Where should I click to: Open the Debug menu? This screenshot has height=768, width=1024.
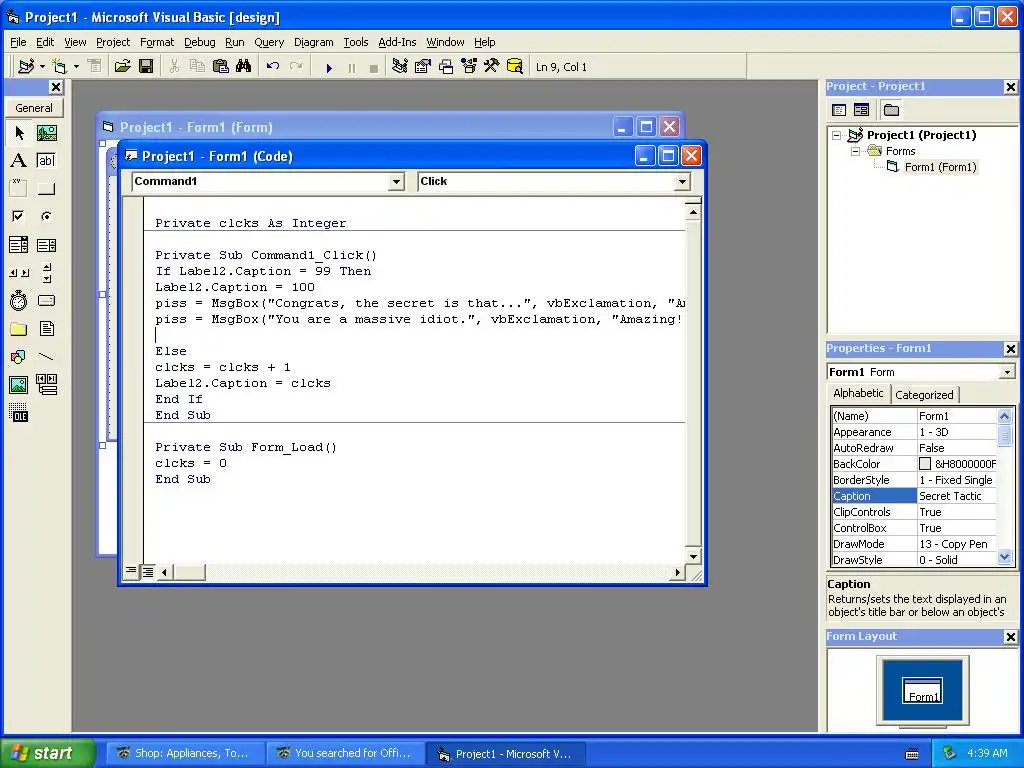(x=200, y=42)
